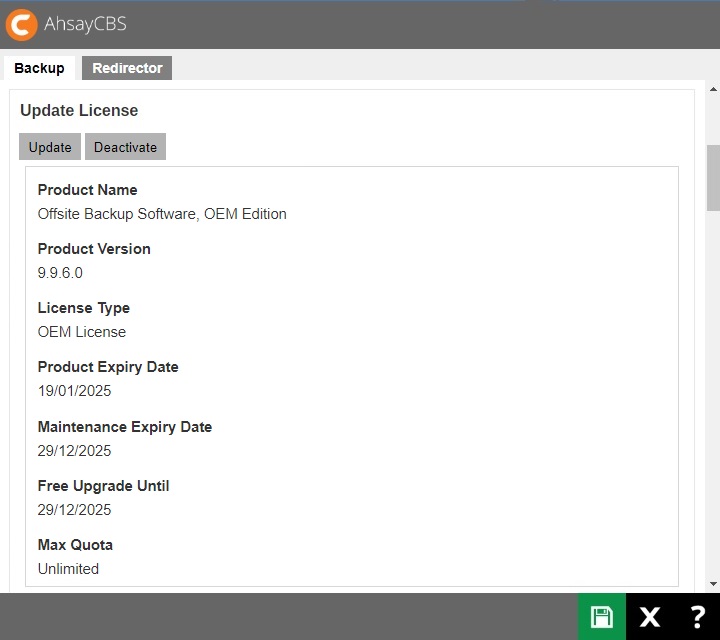Click the AhsayCBS title text
The image size is (720, 640).
85,24
